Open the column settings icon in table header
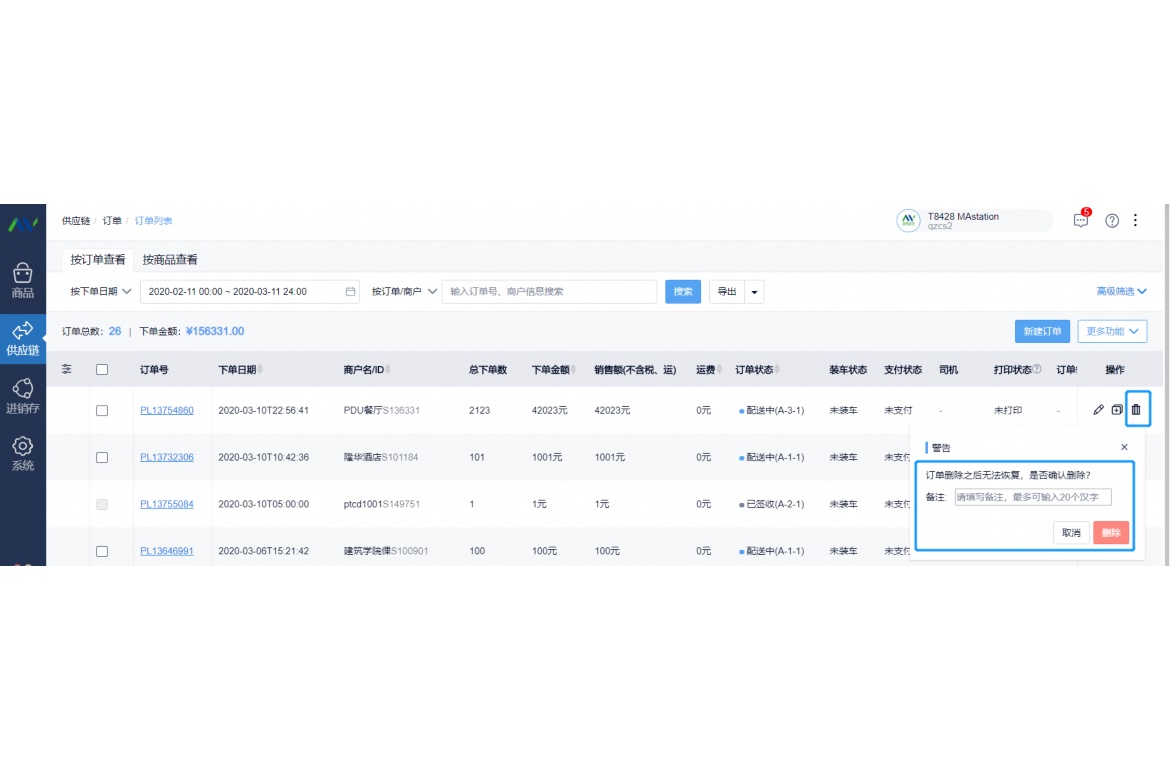Viewport: 1170px width, 770px height. 67,369
